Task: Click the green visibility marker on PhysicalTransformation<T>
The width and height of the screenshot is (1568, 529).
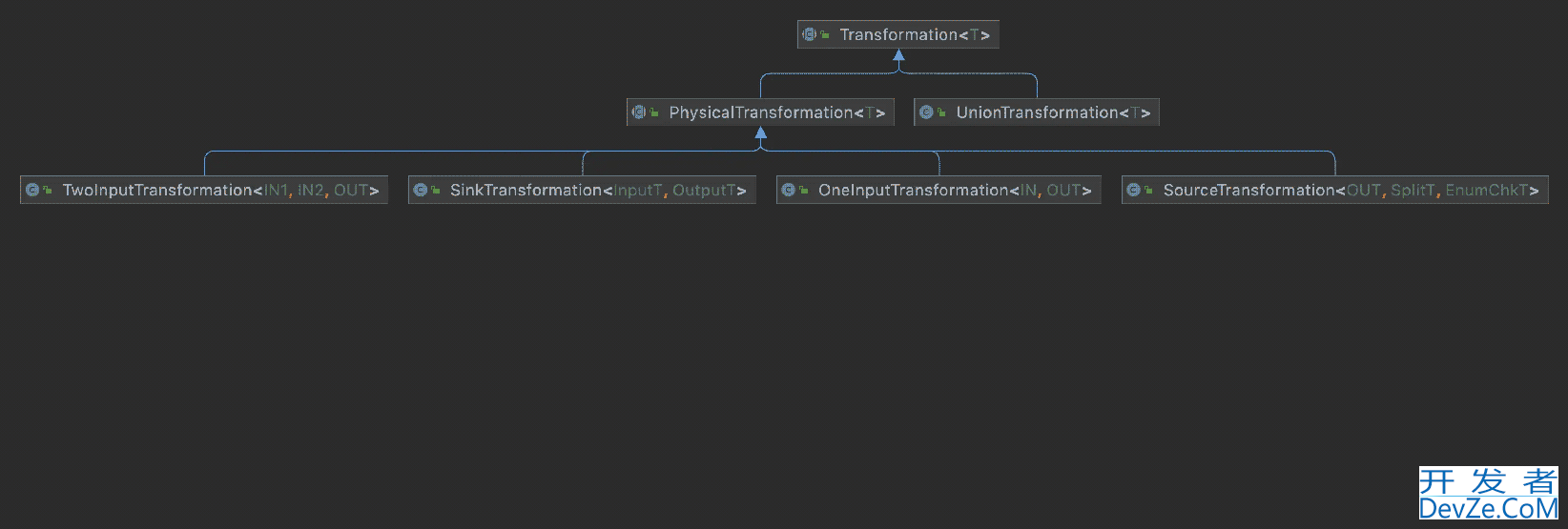Action: [654, 112]
